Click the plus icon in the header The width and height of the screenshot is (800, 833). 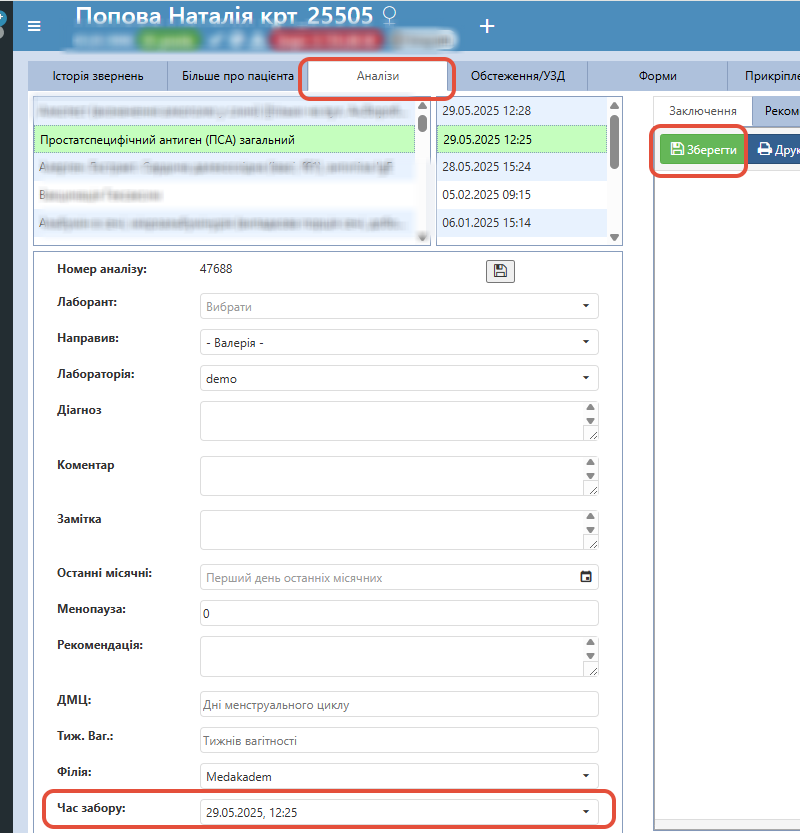tap(487, 26)
